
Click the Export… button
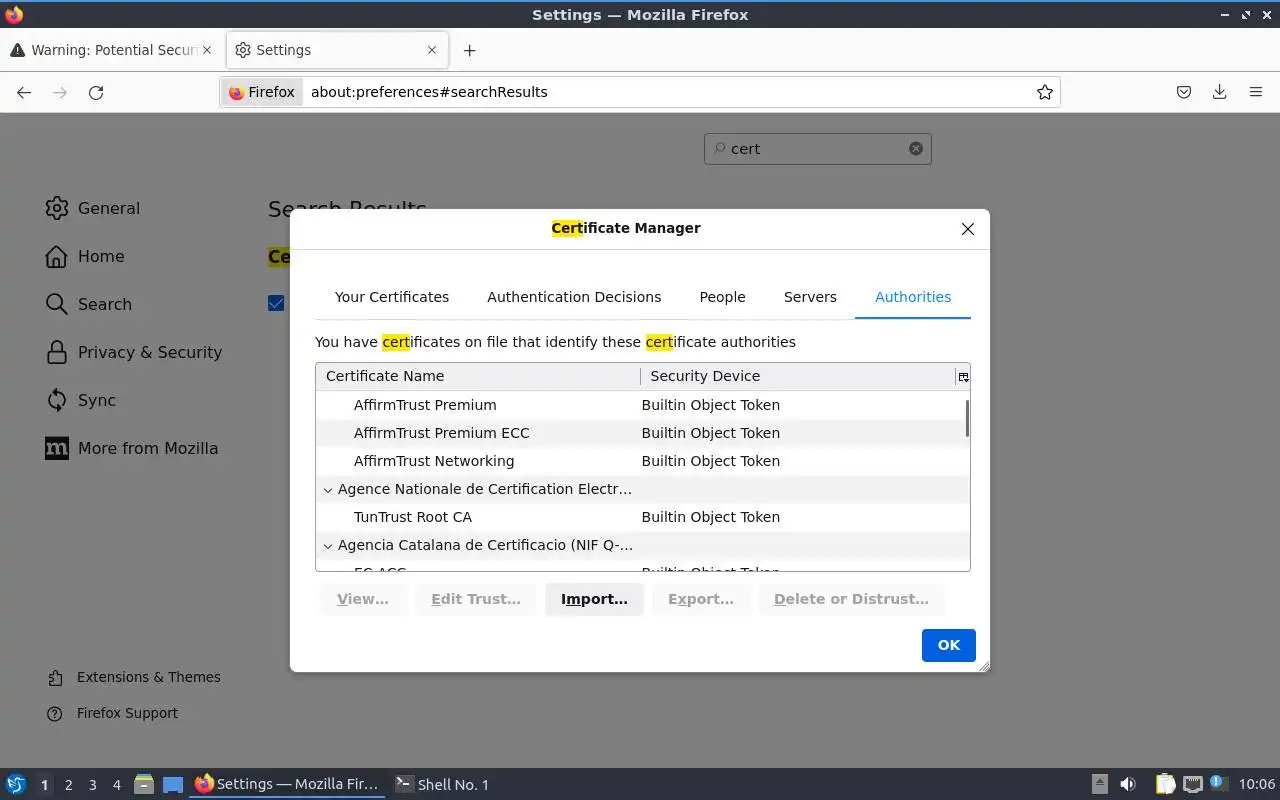coord(700,599)
